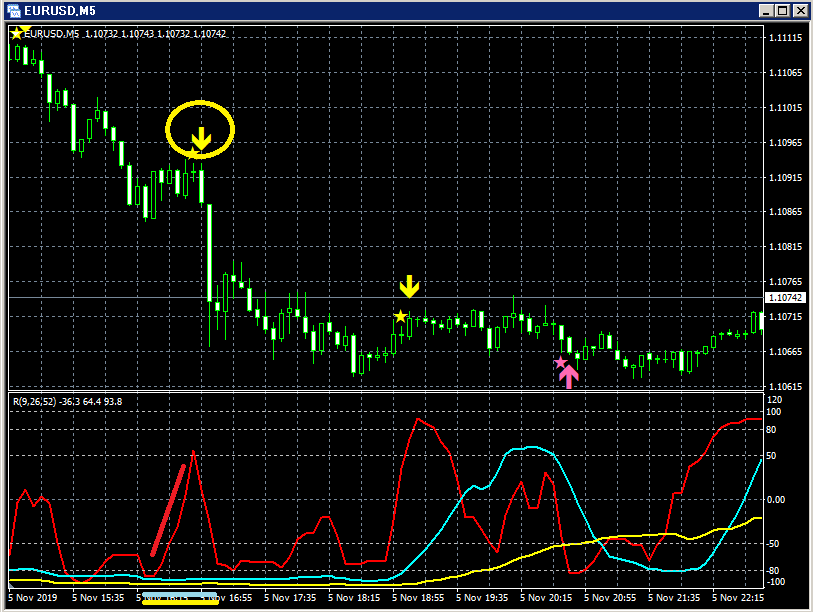Click the 5 Nov 2019 time label

pos(33,597)
